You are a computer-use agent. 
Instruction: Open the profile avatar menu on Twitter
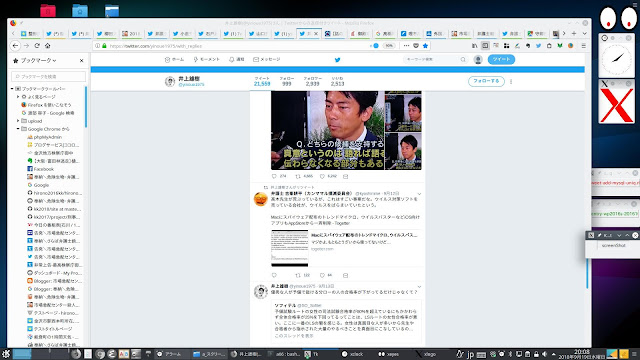click(478, 60)
